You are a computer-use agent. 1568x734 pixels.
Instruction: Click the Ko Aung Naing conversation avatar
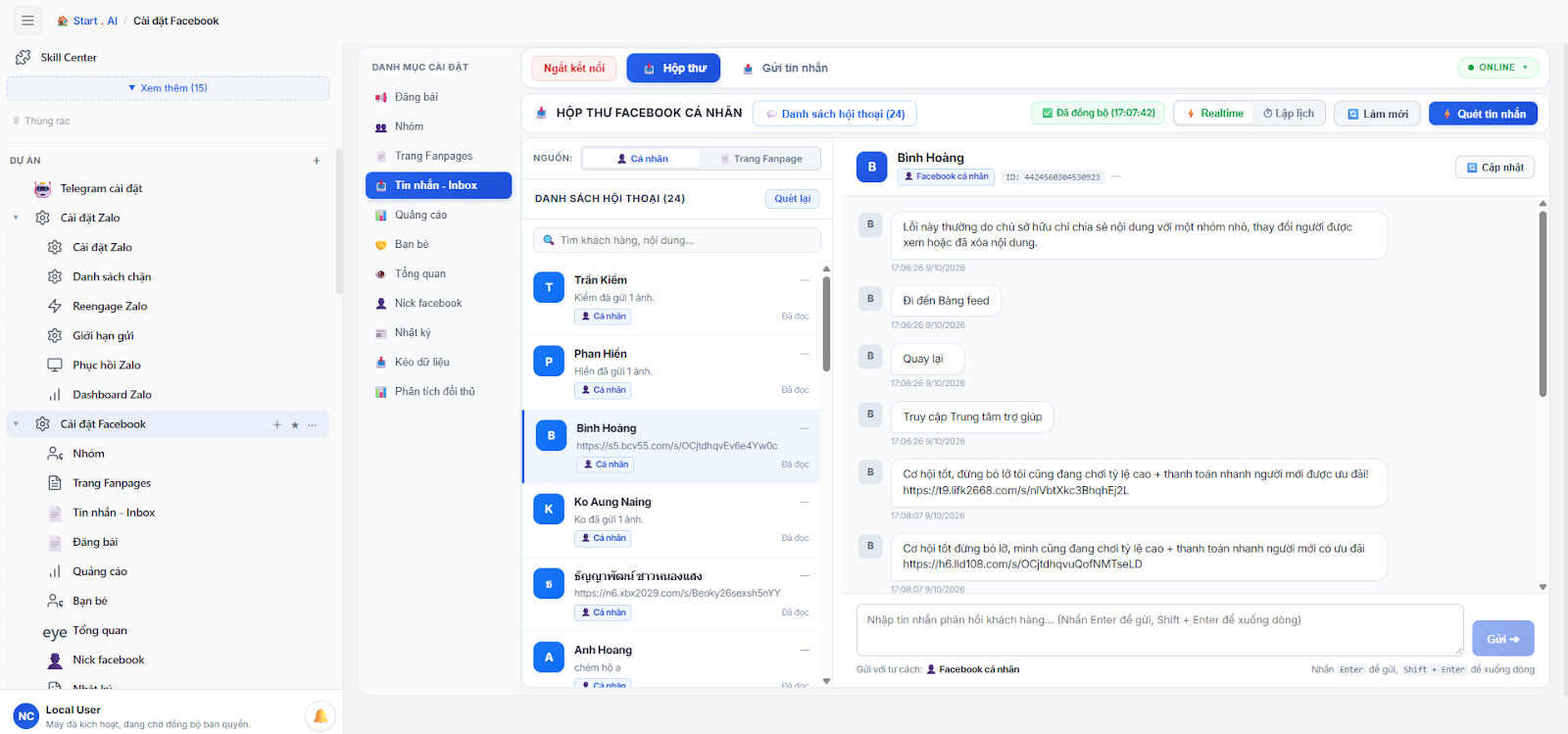[x=549, y=510]
